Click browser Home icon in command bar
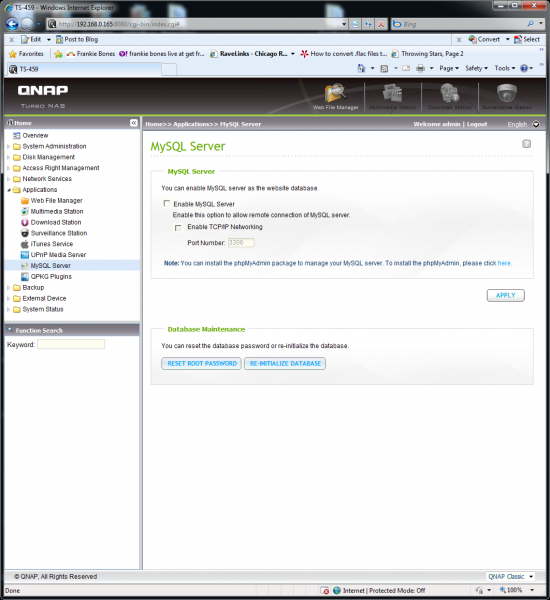 pos(361,68)
